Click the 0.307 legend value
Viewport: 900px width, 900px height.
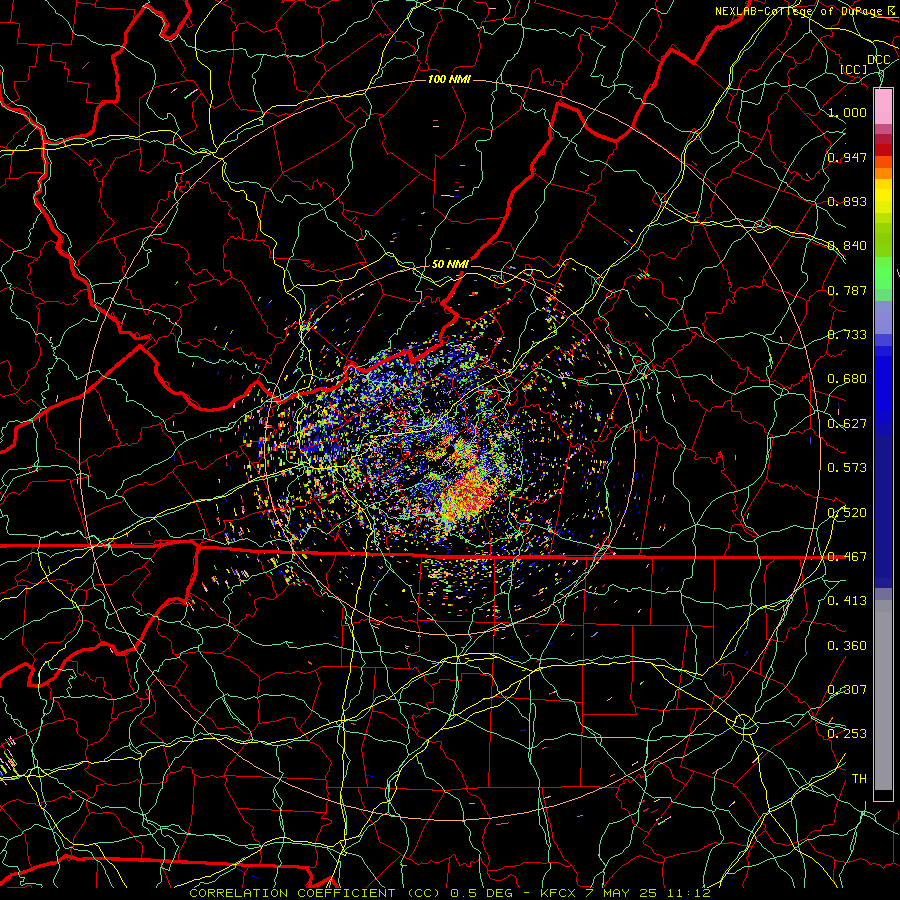coord(847,690)
